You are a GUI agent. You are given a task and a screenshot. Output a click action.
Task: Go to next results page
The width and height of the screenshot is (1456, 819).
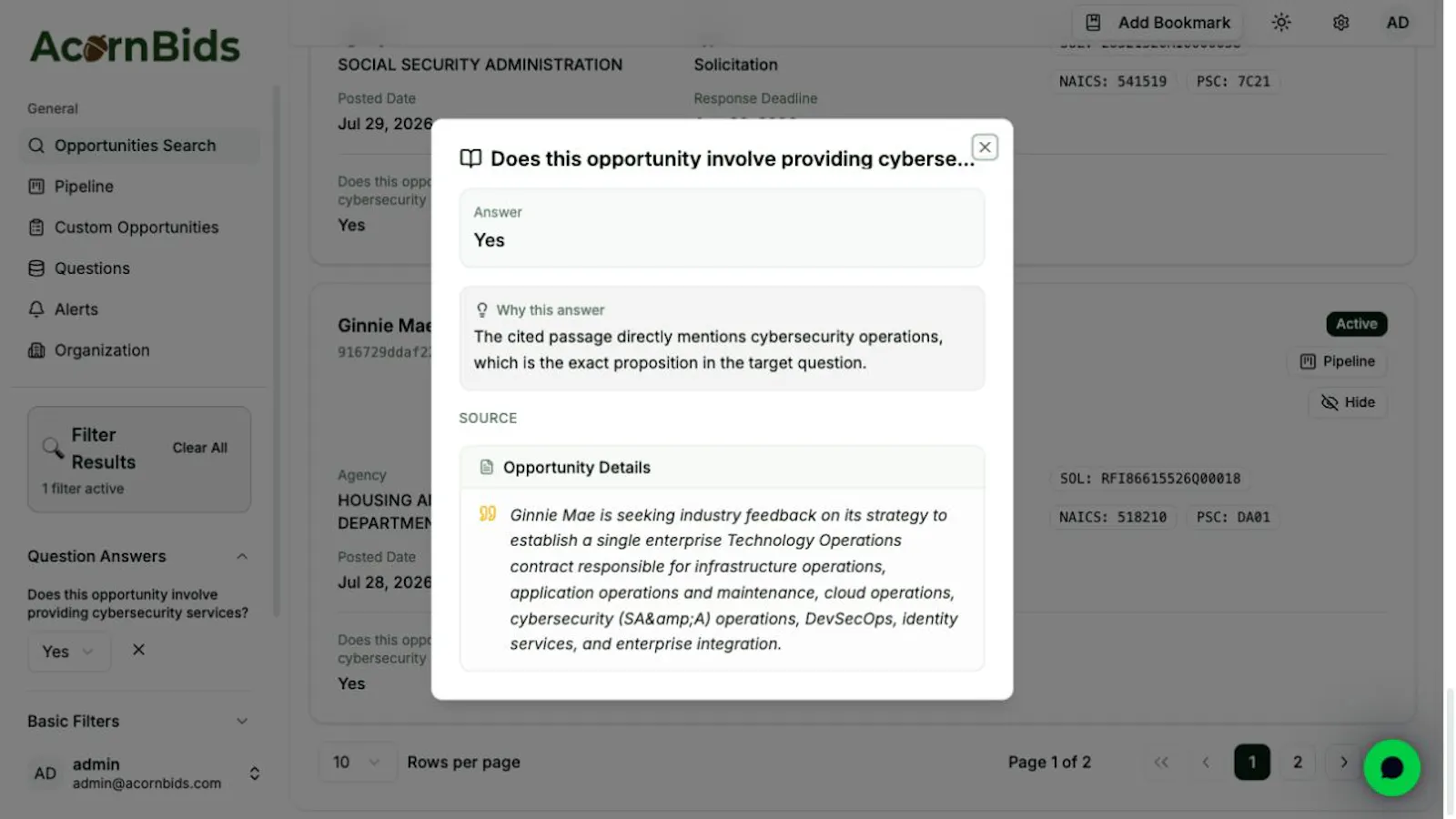tap(1344, 763)
